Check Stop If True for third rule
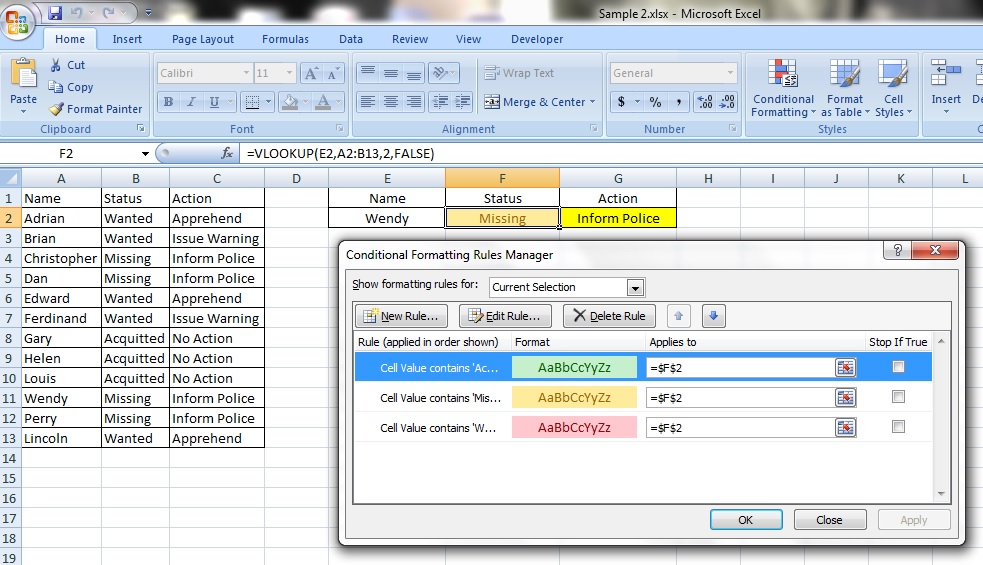983x565 pixels. pyautogui.click(x=898, y=427)
